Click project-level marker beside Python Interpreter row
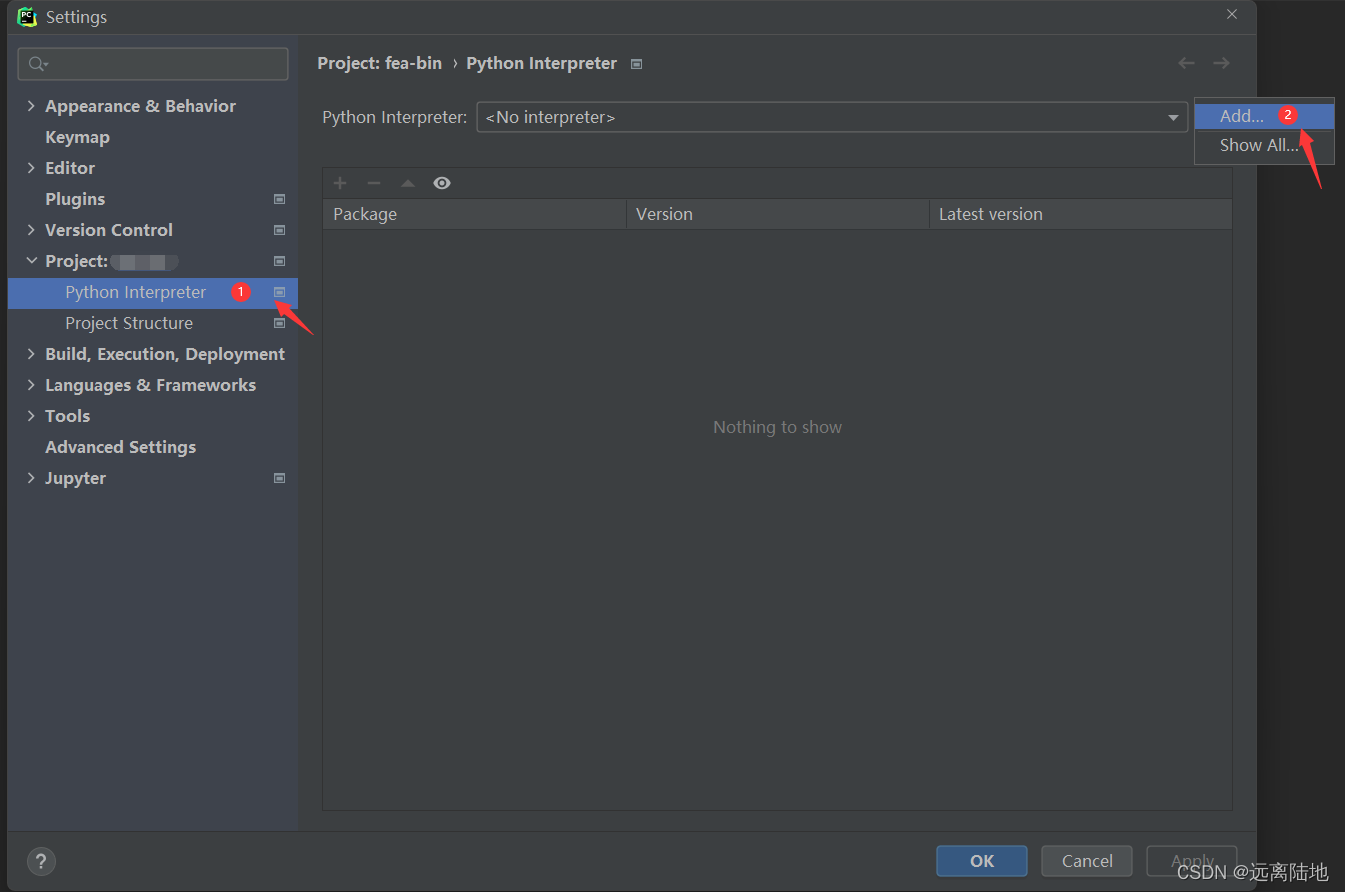The width and height of the screenshot is (1345, 892). pyautogui.click(x=280, y=292)
